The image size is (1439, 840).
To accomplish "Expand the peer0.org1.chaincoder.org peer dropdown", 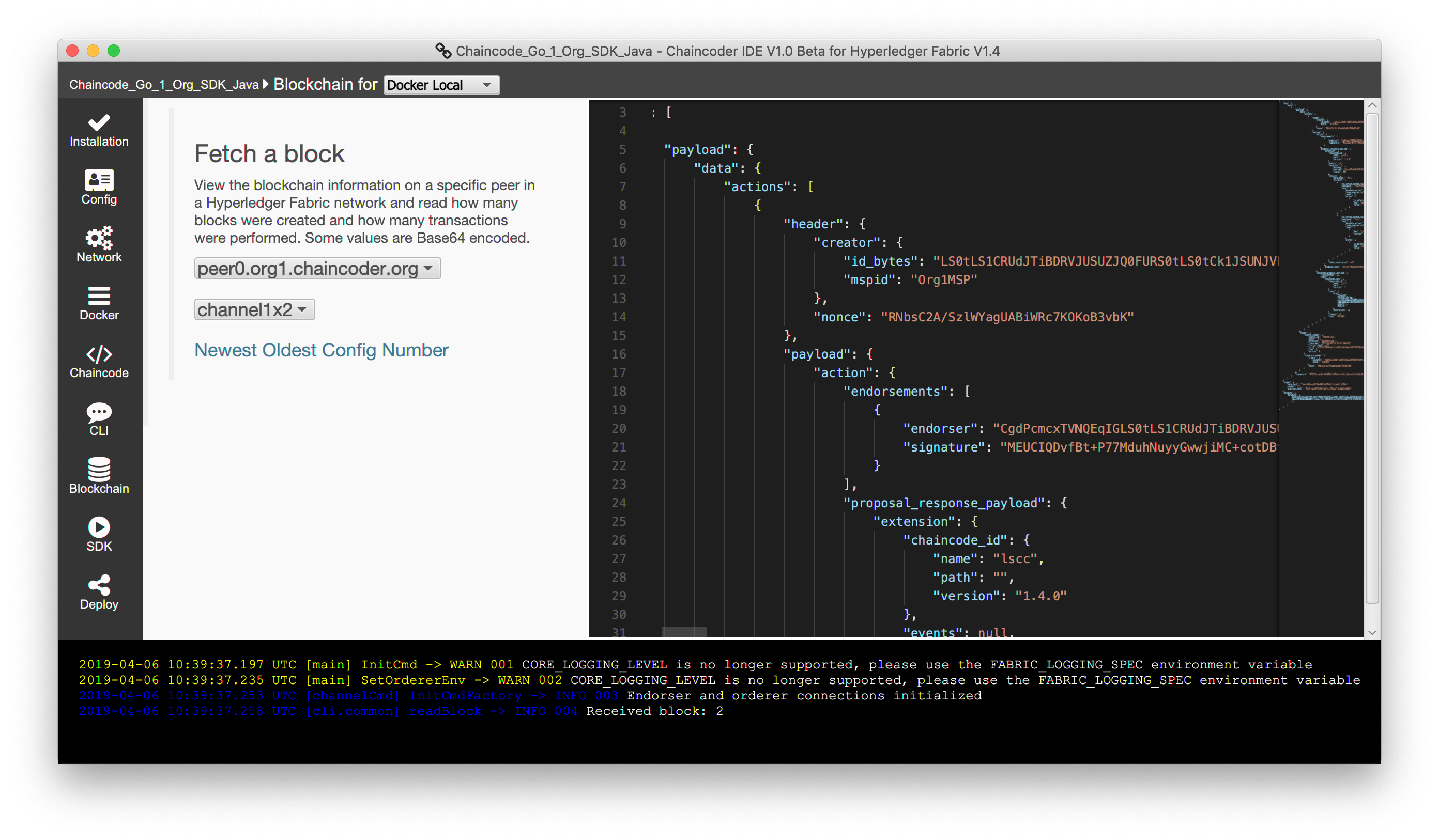I will pyautogui.click(x=317, y=268).
